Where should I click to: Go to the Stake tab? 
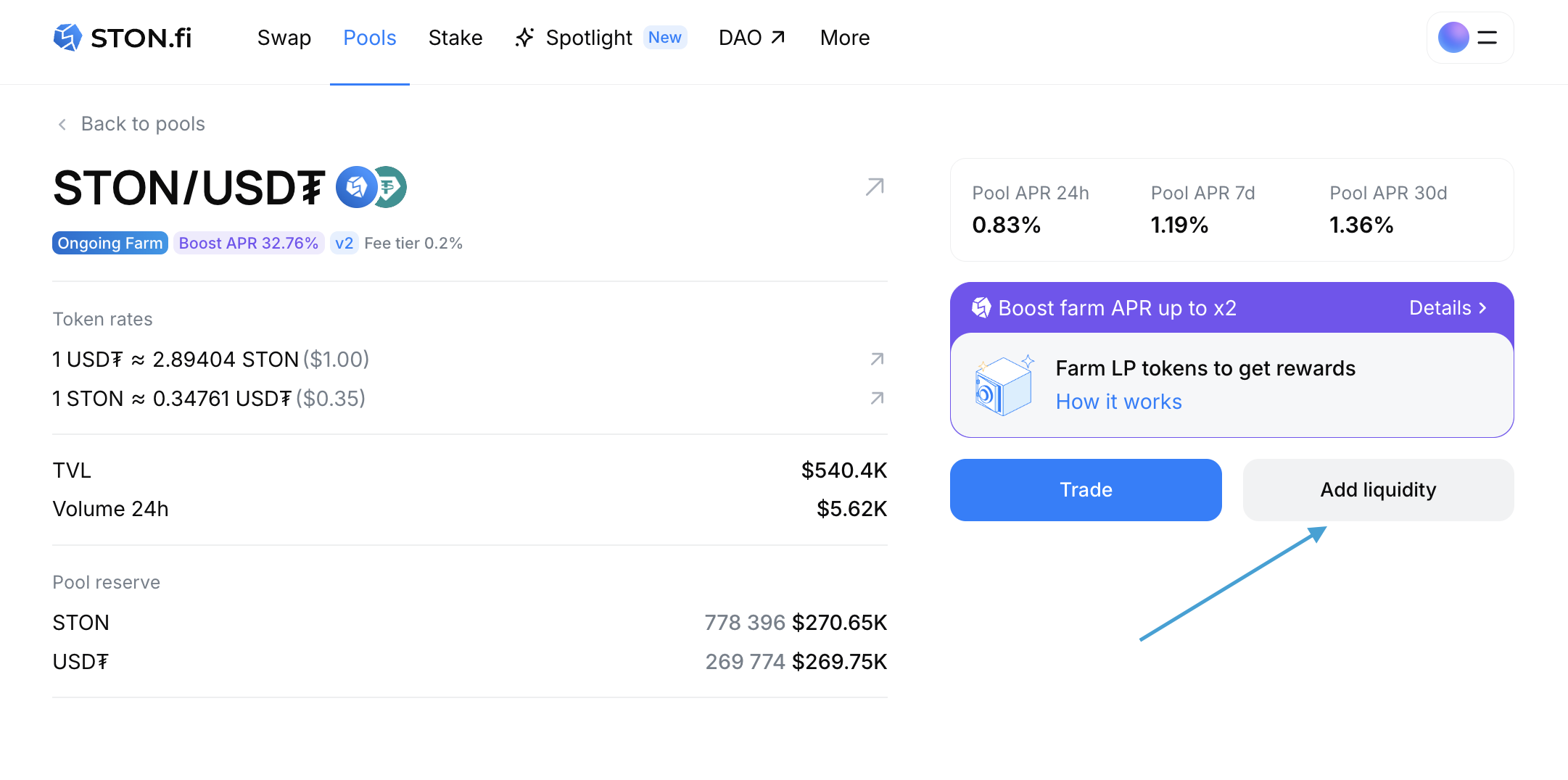click(455, 38)
